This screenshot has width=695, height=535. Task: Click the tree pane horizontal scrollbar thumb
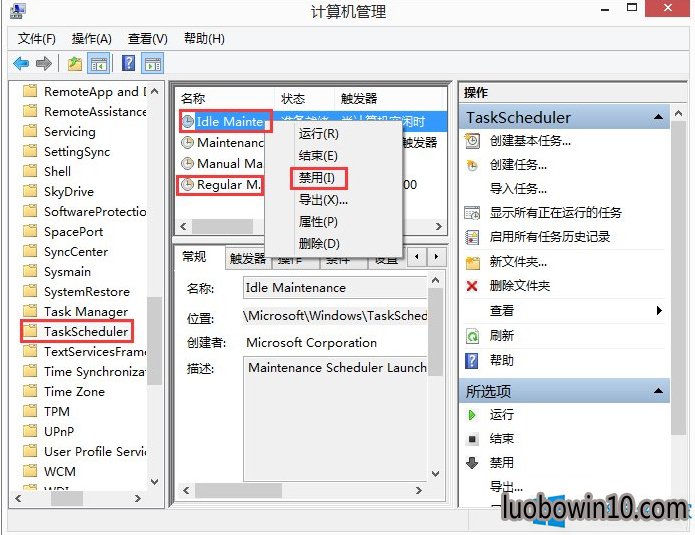tap(67, 498)
